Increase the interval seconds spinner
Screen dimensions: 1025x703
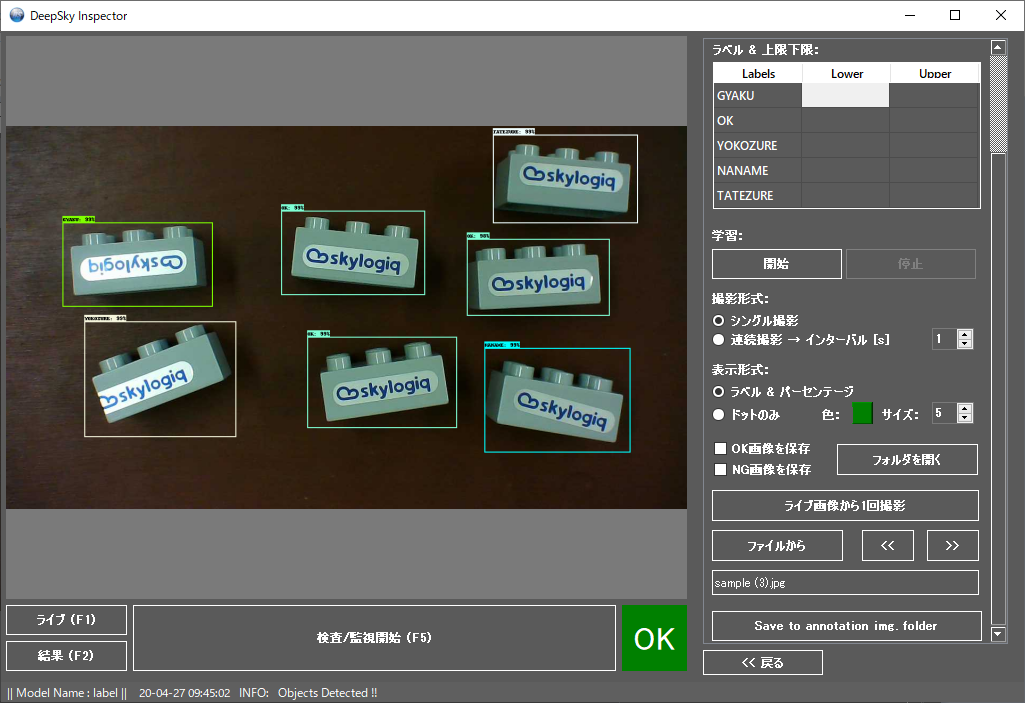pyautogui.click(x=965, y=334)
